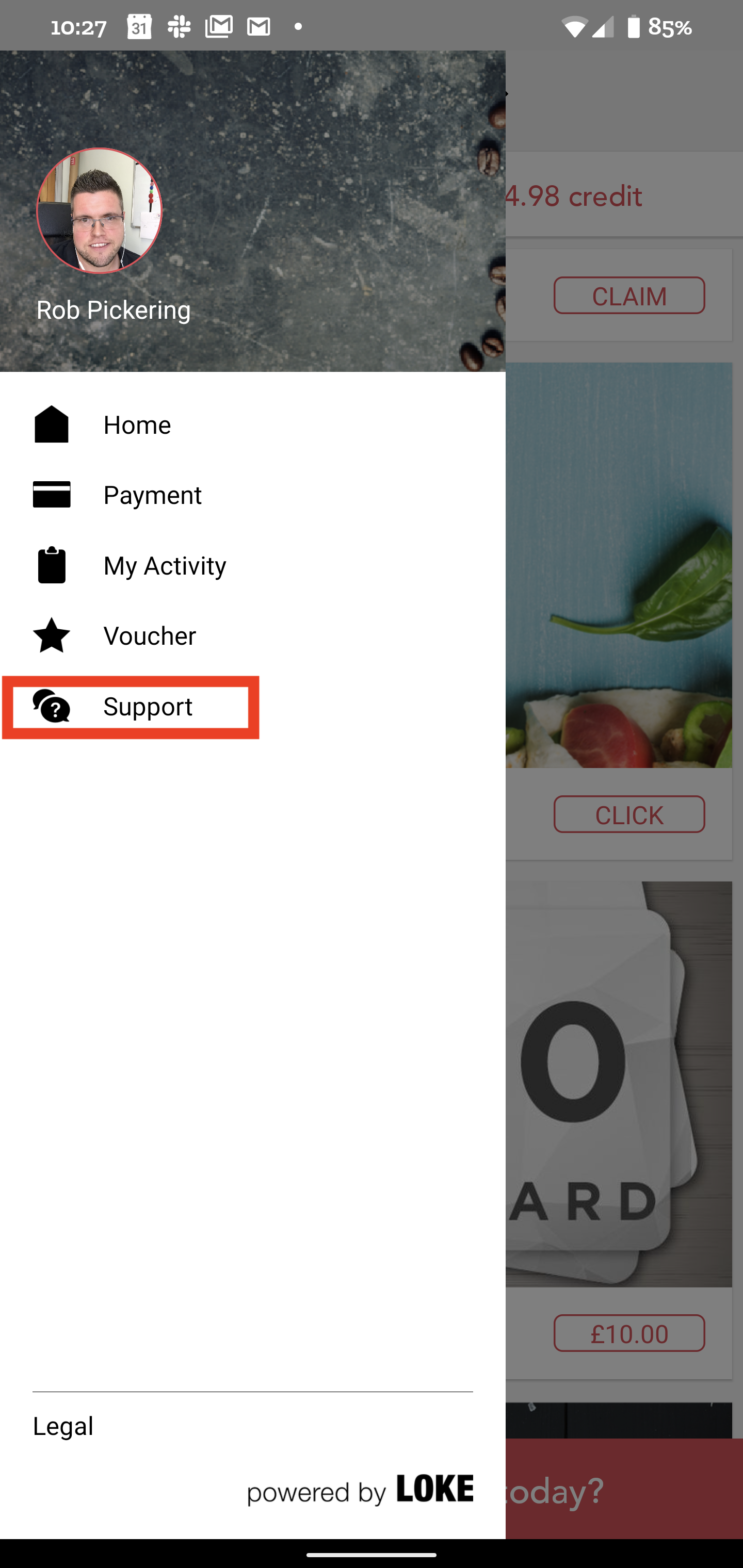
Task: Tap the CLICK button
Action: 629,814
